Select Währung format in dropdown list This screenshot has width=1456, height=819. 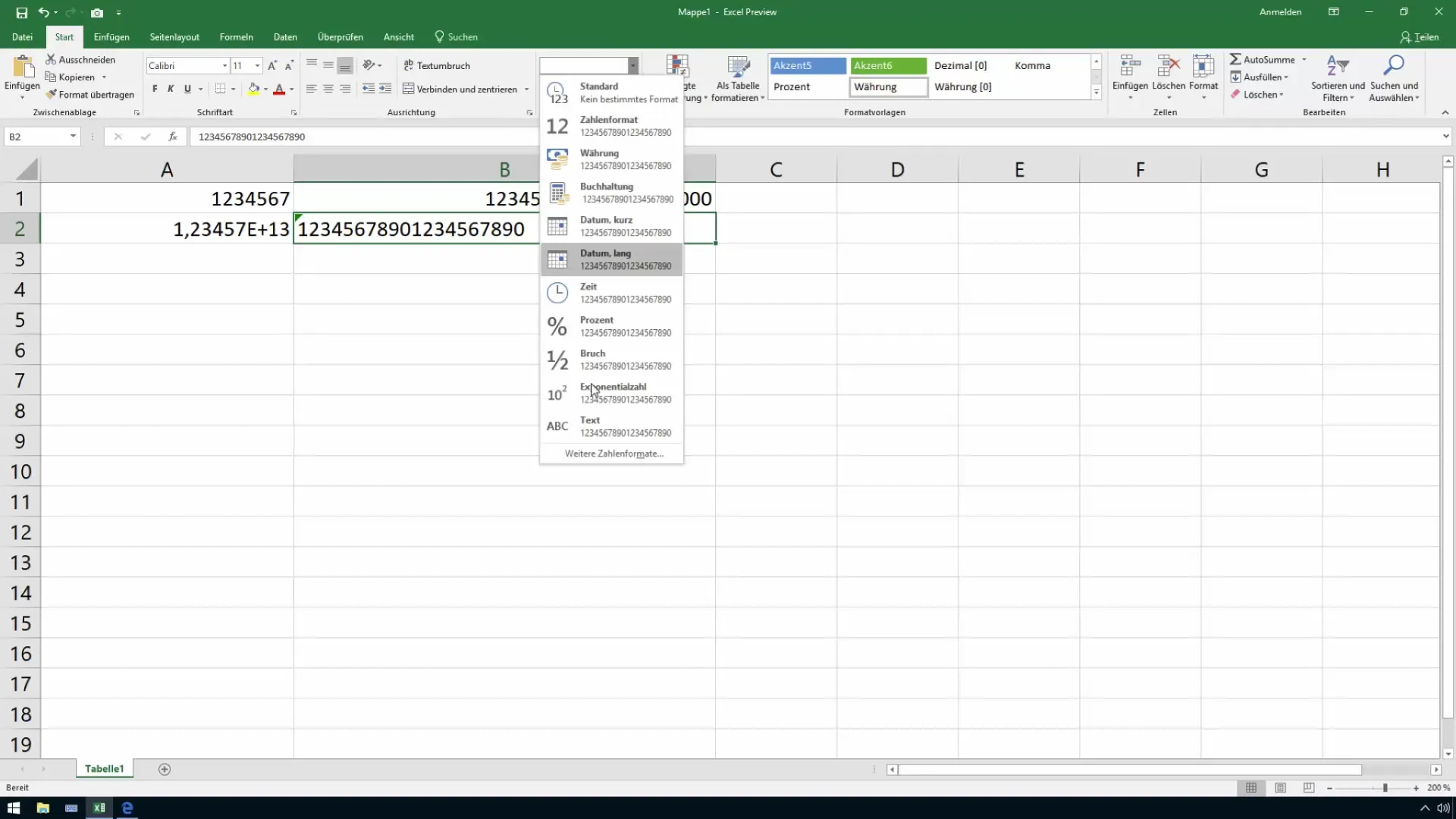click(x=611, y=159)
